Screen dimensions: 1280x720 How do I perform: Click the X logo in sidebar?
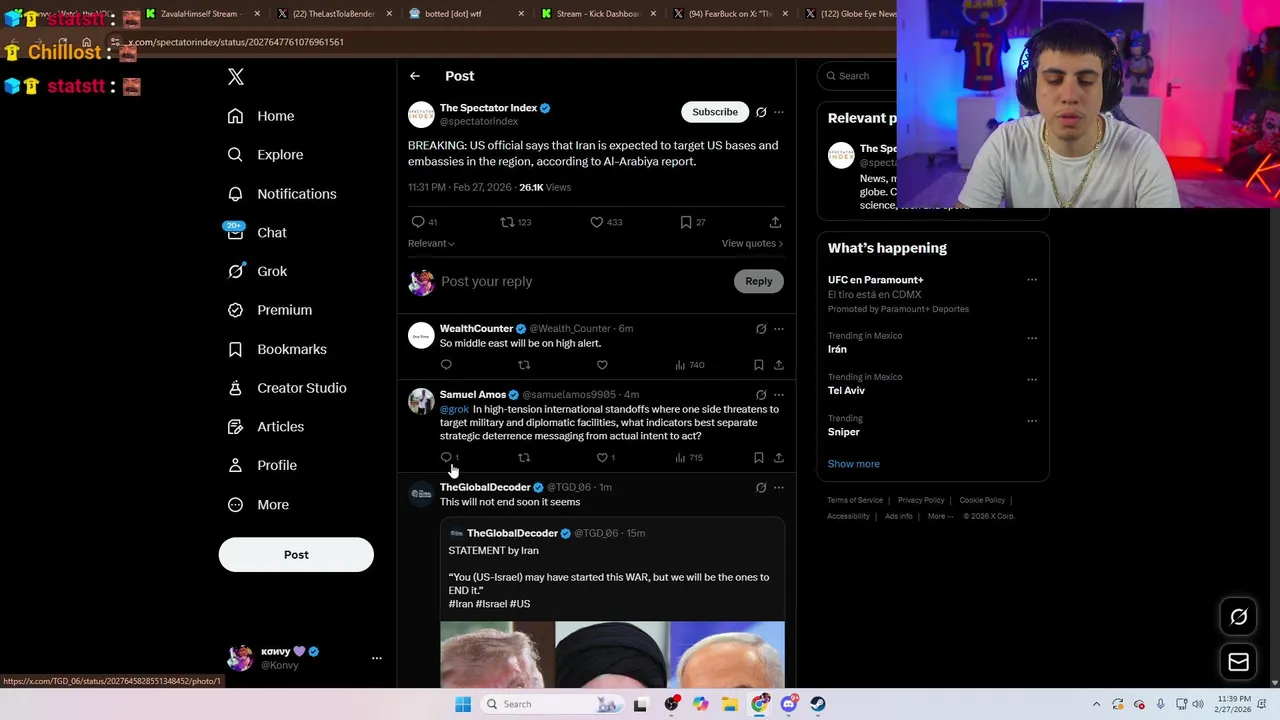(x=236, y=77)
